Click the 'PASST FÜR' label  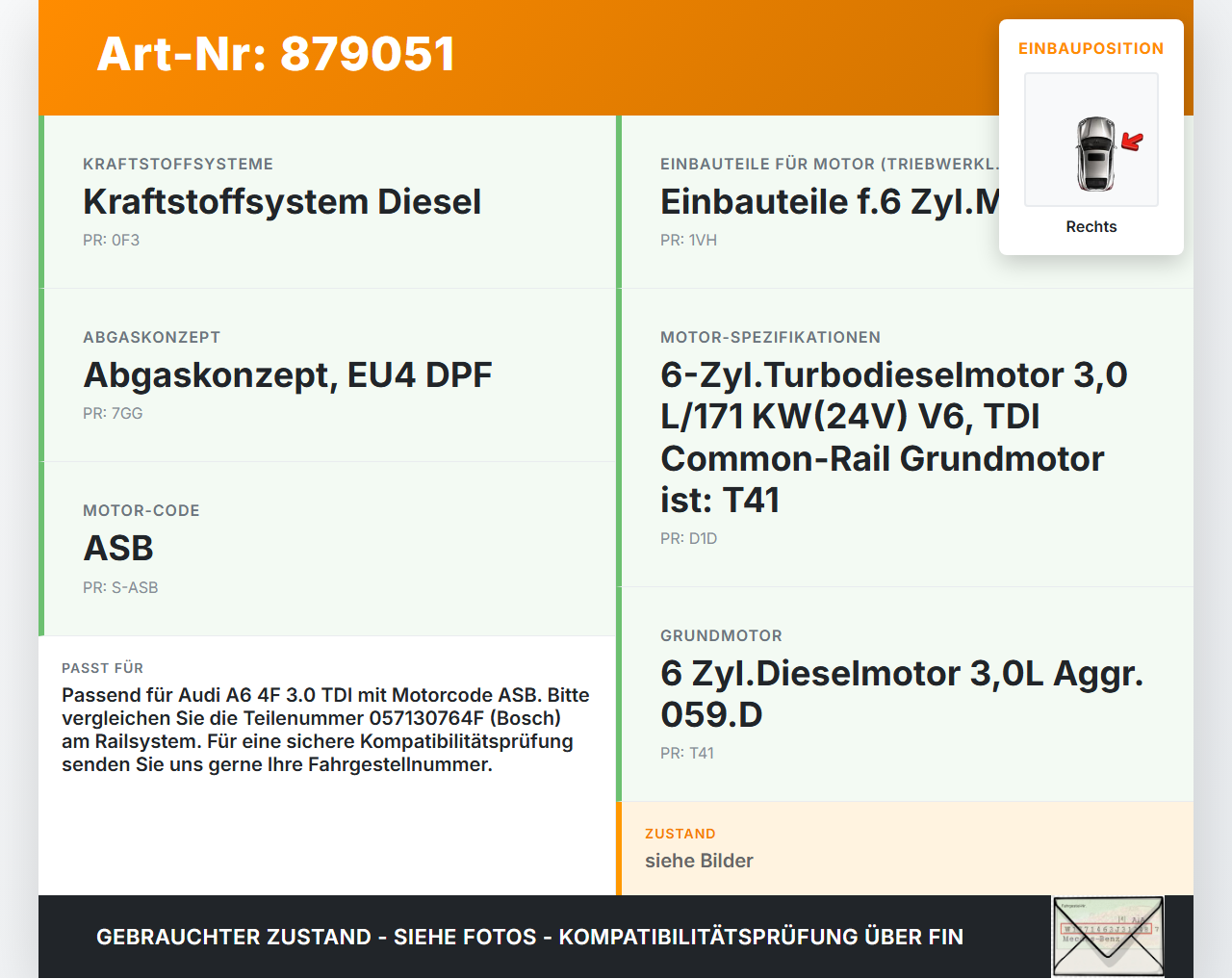pyautogui.click(x=102, y=668)
